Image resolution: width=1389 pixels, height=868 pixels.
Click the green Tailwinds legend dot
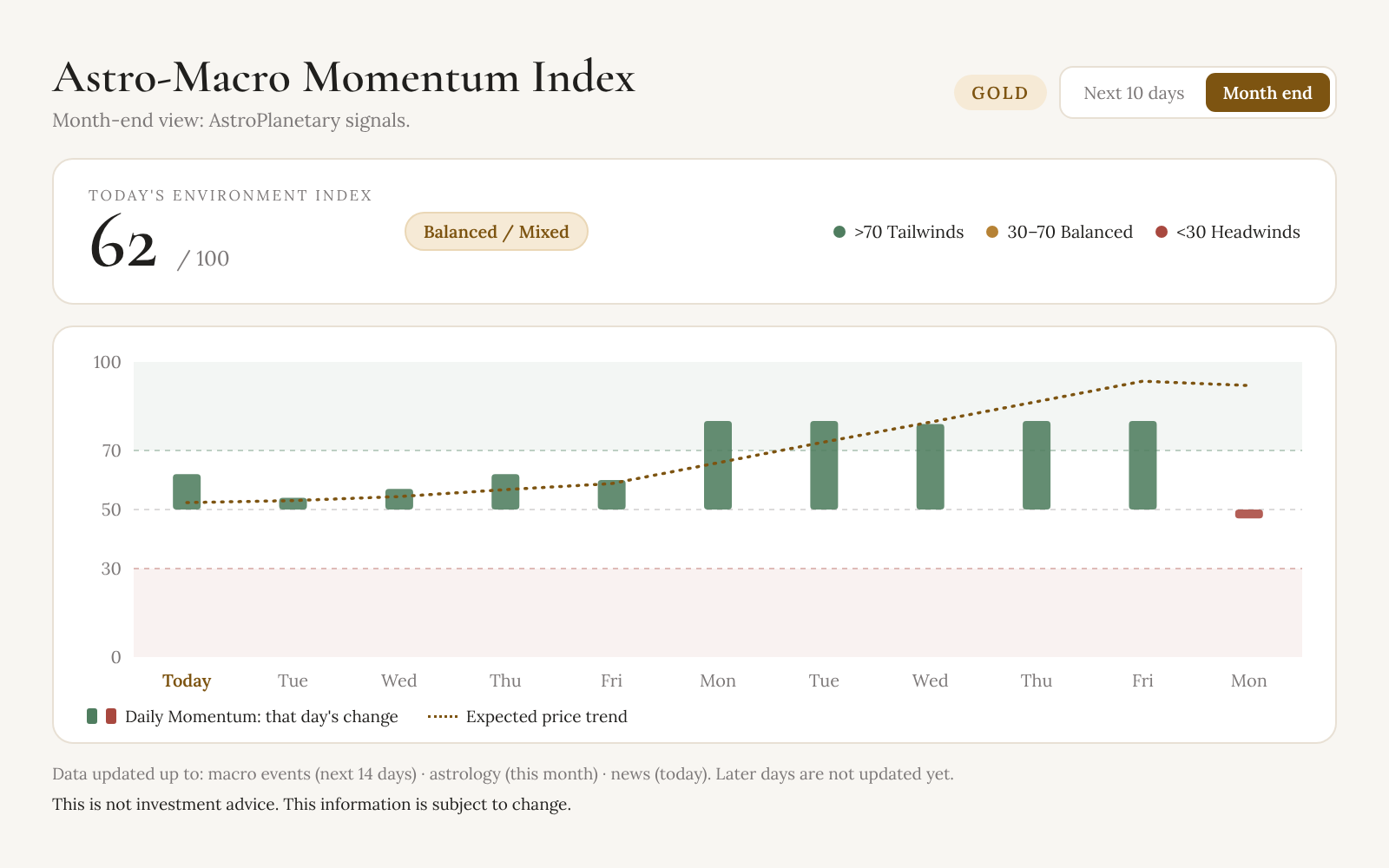coord(839,232)
